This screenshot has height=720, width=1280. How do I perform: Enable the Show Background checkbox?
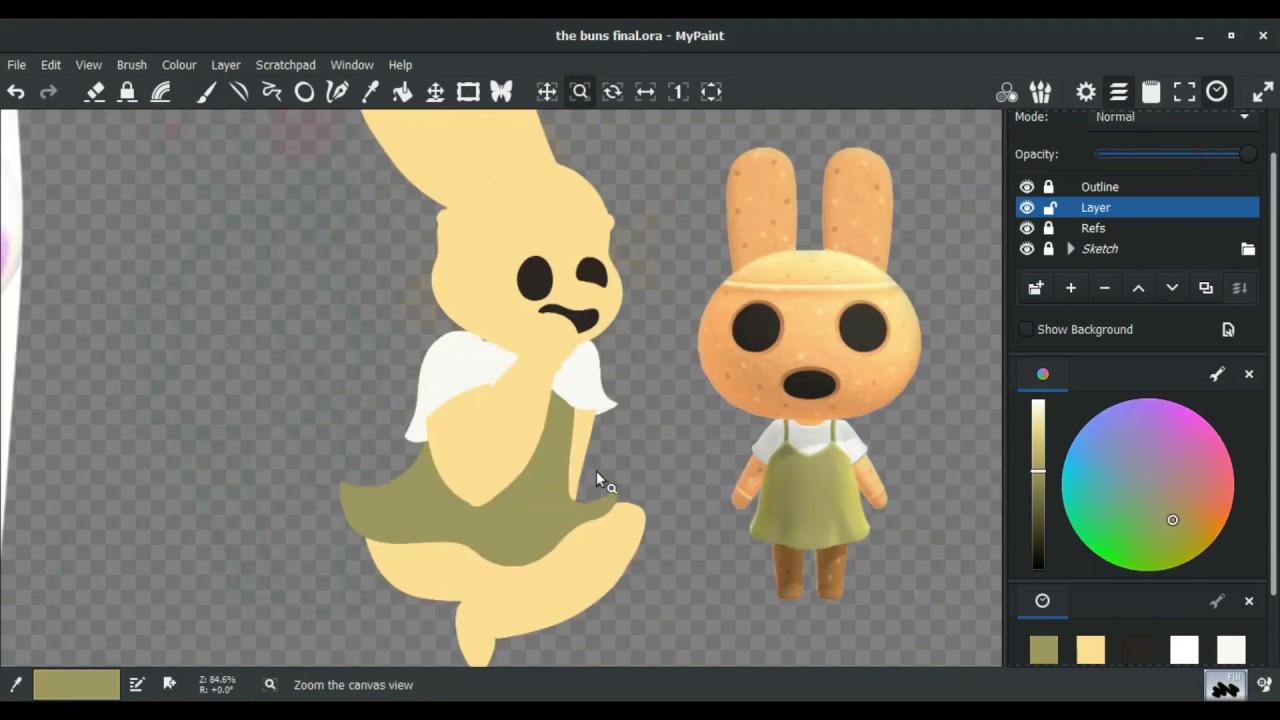point(1026,329)
